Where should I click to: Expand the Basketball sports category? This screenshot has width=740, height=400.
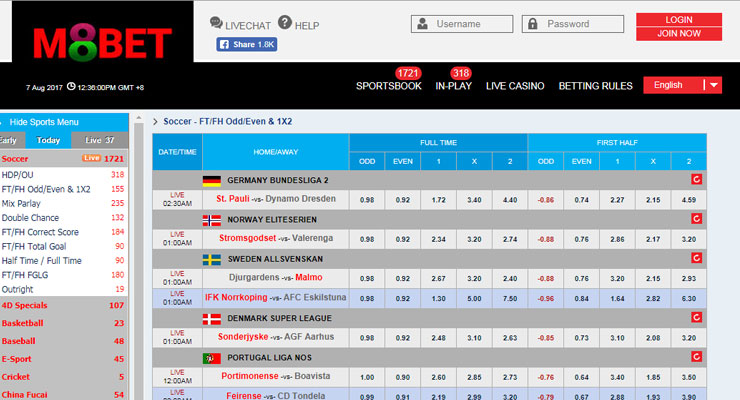coord(22,323)
